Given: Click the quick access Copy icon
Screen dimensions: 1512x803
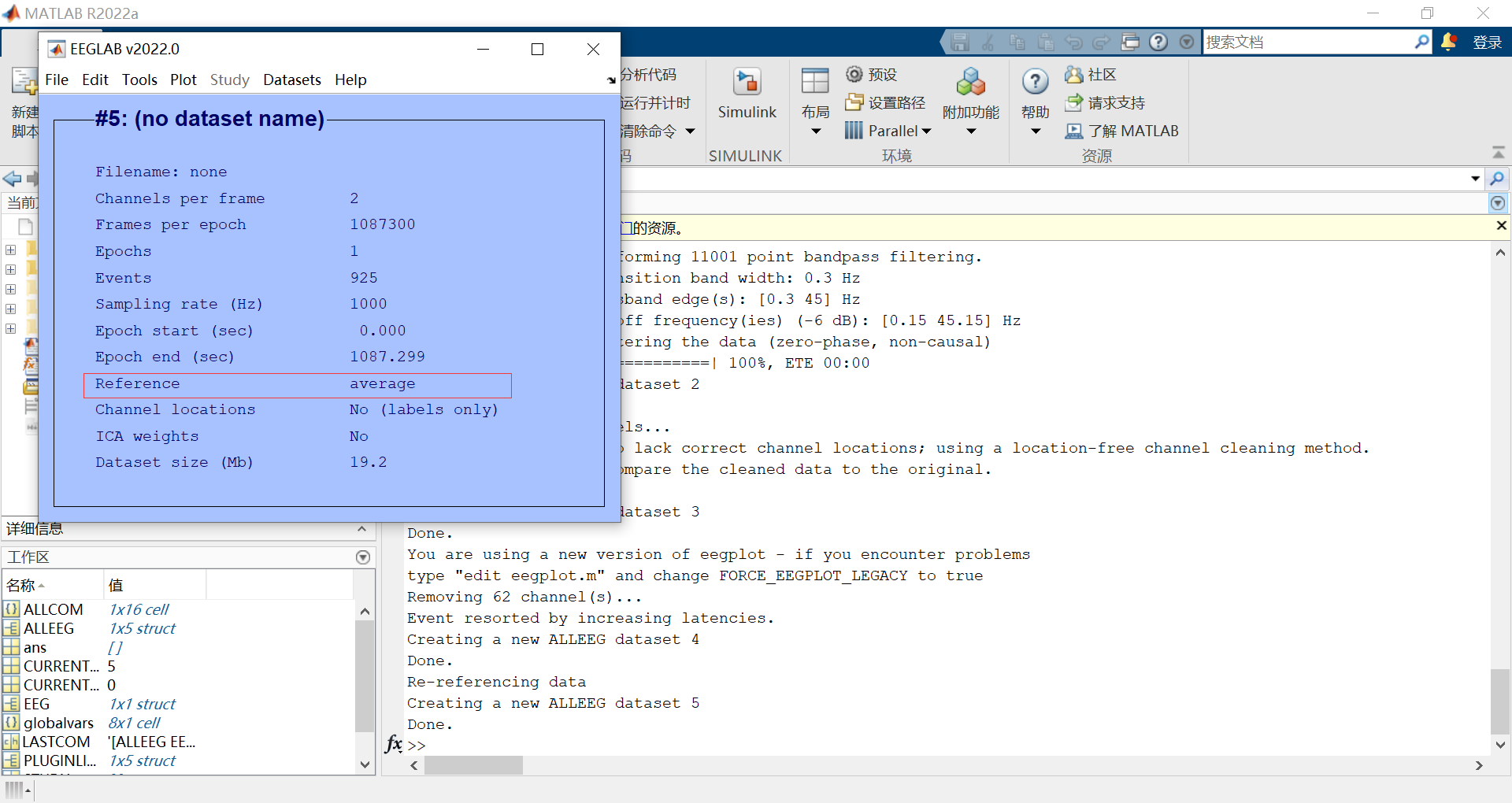Looking at the screenshot, I should [x=1017, y=42].
